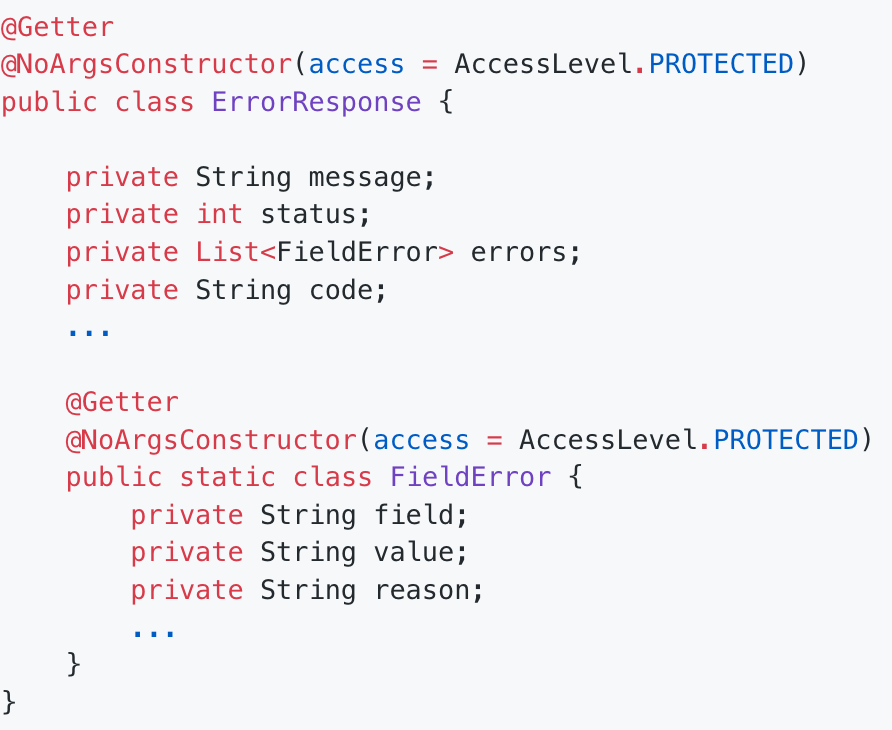Click the first AccessLevel.PROTECTED value
Viewport: 892px width, 730px height.
point(623,64)
